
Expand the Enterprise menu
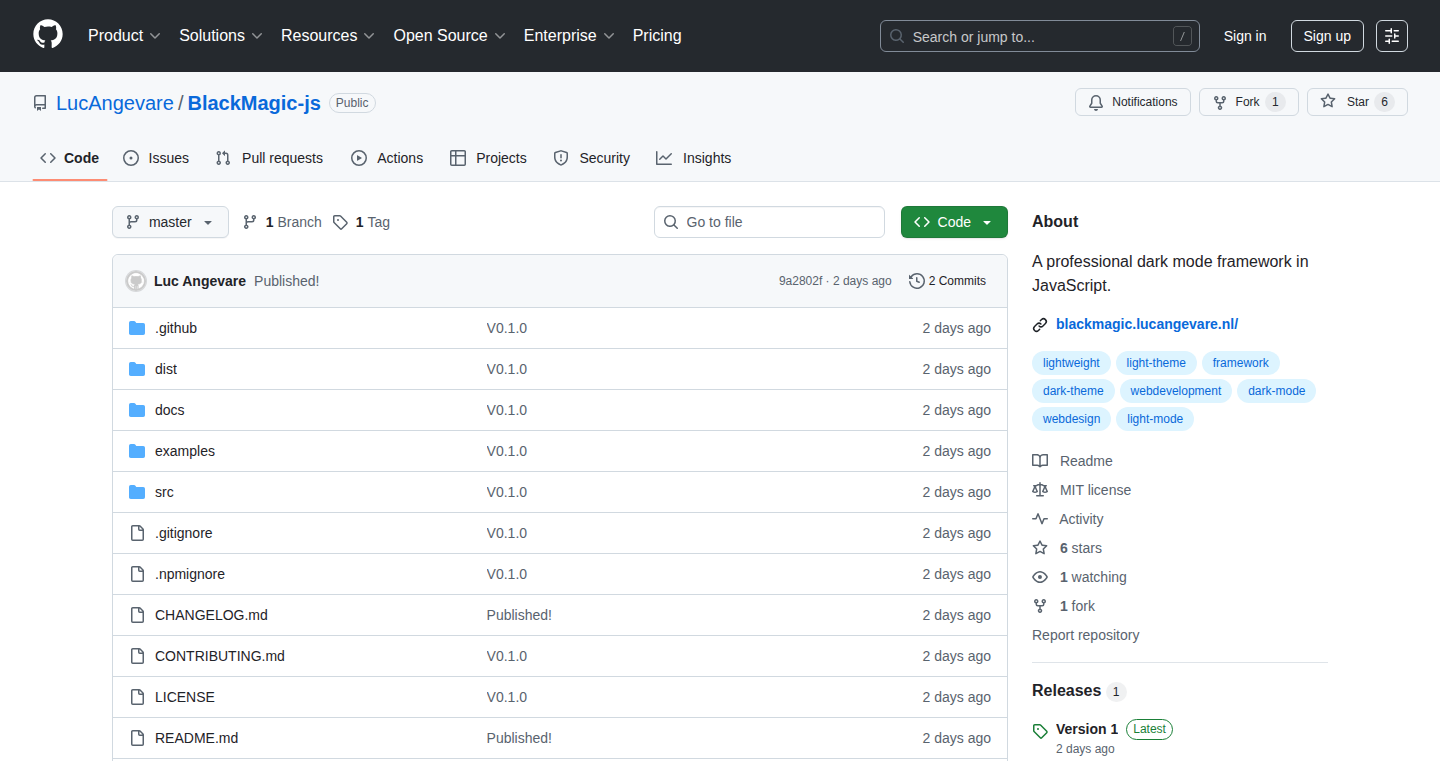click(x=569, y=35)
